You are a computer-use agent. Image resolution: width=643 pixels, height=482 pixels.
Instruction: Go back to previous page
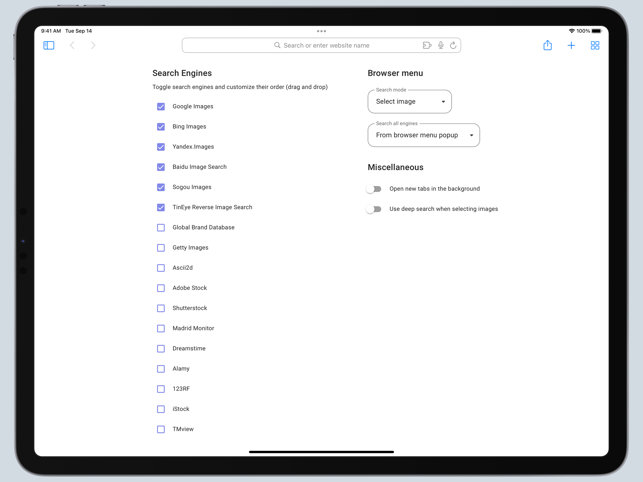(x=72, y=45)
